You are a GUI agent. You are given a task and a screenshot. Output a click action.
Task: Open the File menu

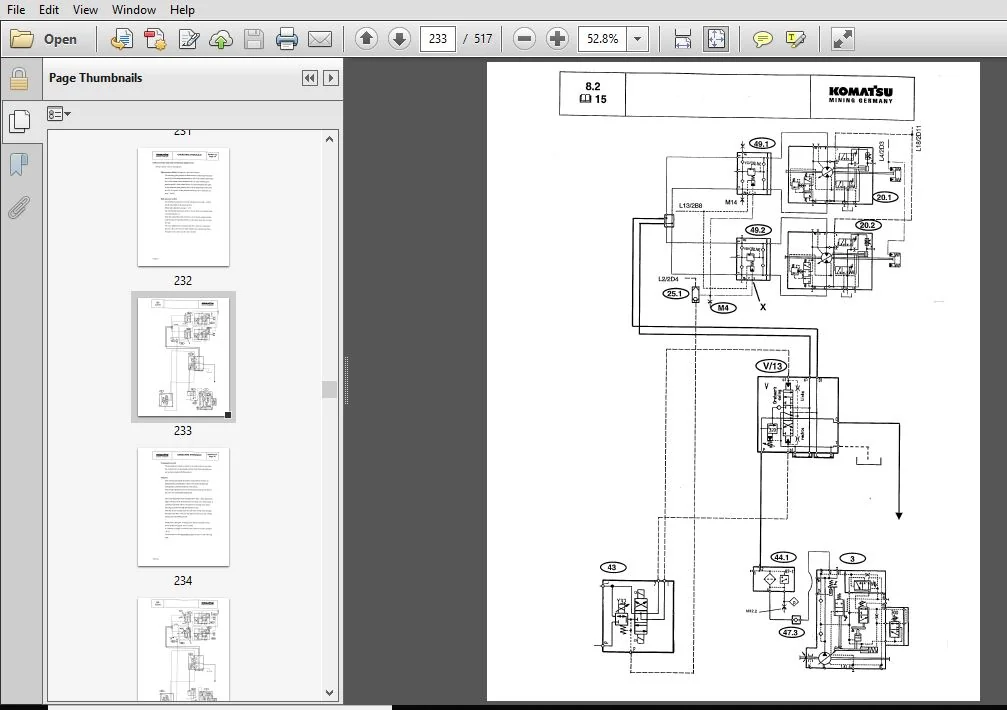click(x=15, y=10)
